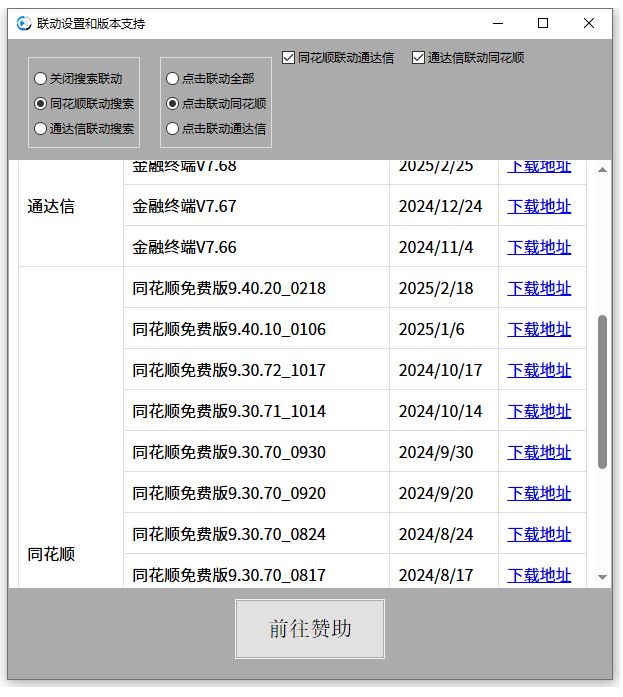Click the date cell 2024/9/30
623x697 pixels.
pos(444,452)
